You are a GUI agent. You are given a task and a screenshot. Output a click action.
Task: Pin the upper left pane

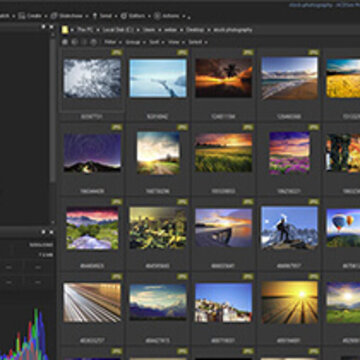coord(44,27)
